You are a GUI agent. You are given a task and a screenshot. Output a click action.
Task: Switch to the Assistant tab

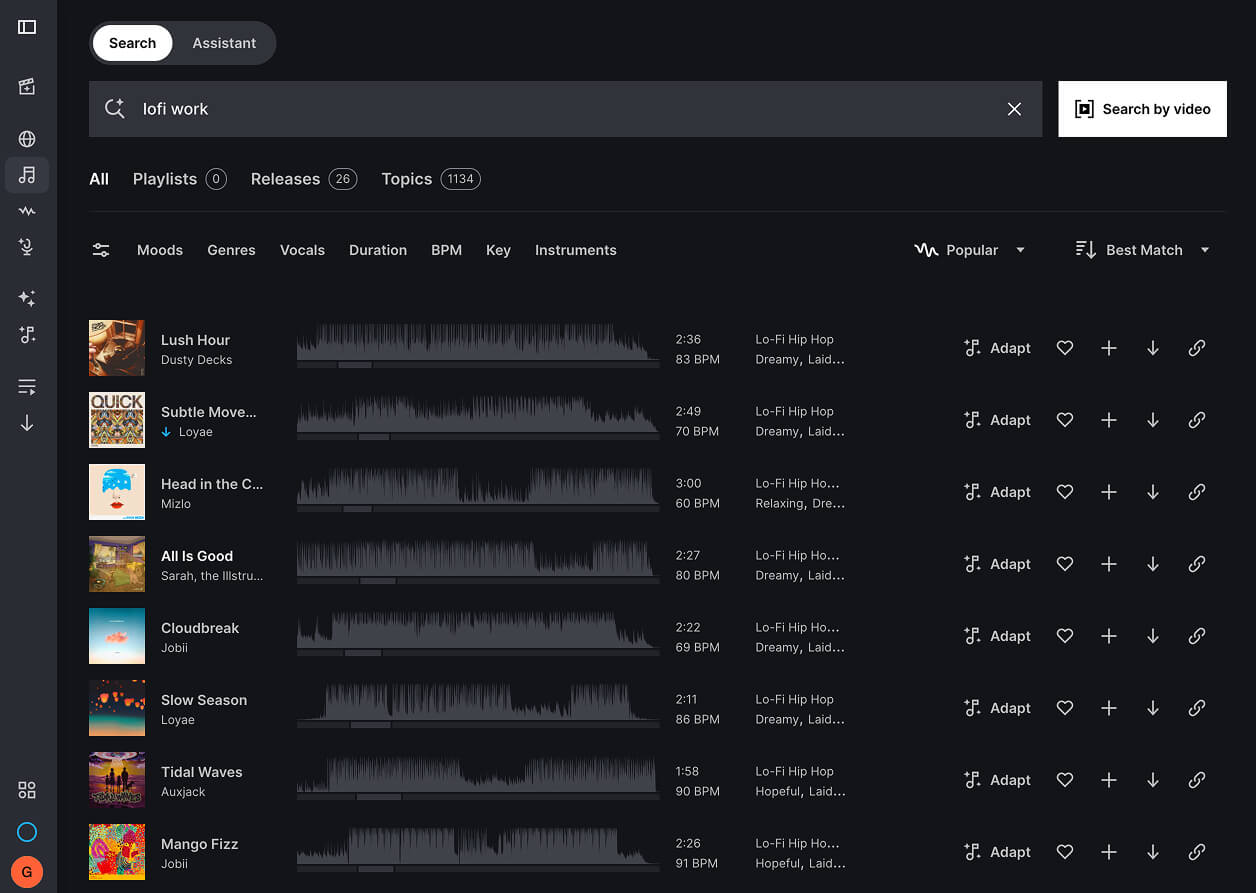point(224,43)
